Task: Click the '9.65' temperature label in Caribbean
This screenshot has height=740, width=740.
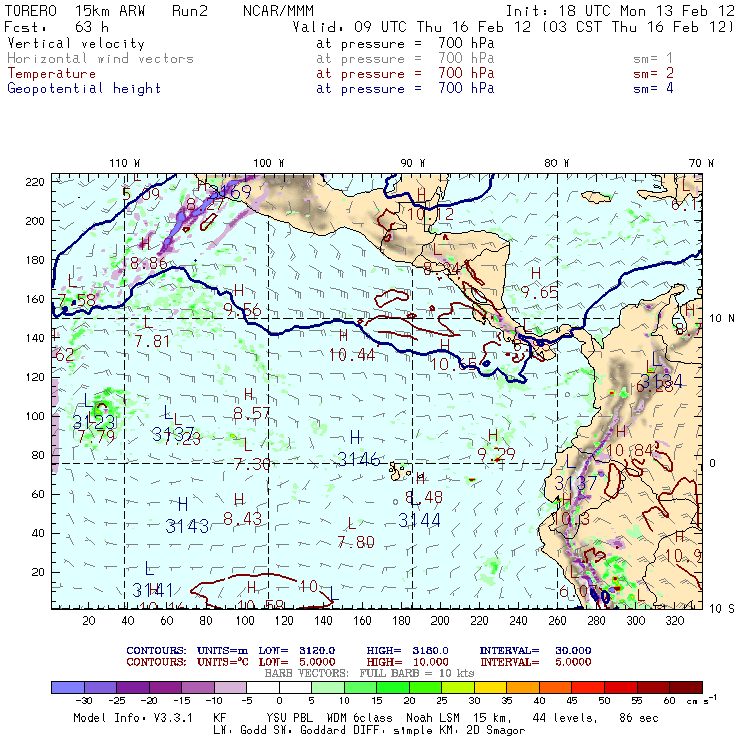Action: click(540, 293)
